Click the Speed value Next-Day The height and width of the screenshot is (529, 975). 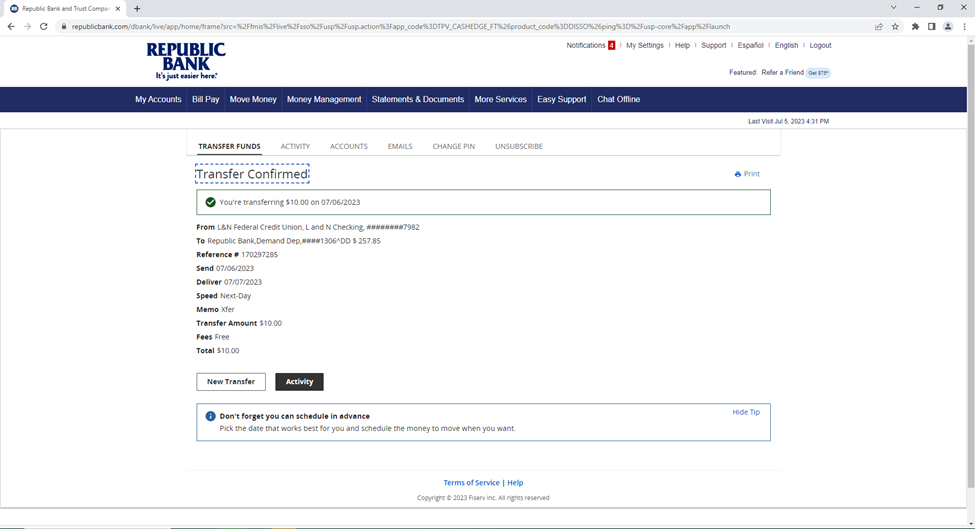tap(236, 296)
